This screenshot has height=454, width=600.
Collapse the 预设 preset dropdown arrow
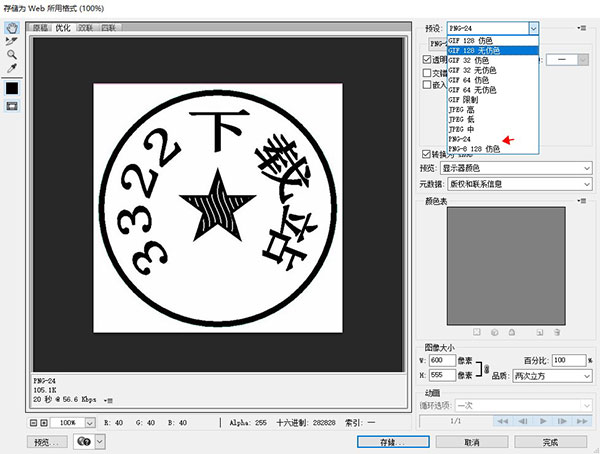534,28
